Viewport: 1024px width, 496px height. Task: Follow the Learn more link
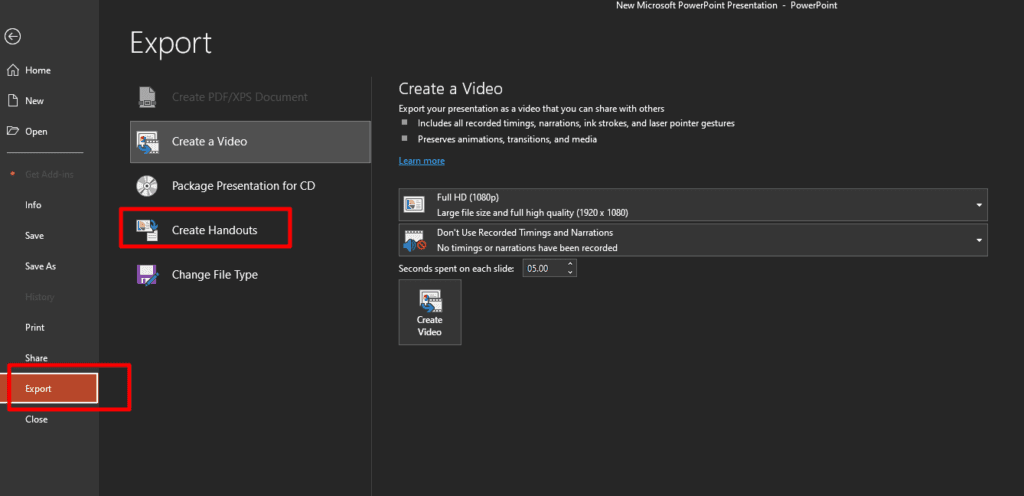tap(421, 161)
